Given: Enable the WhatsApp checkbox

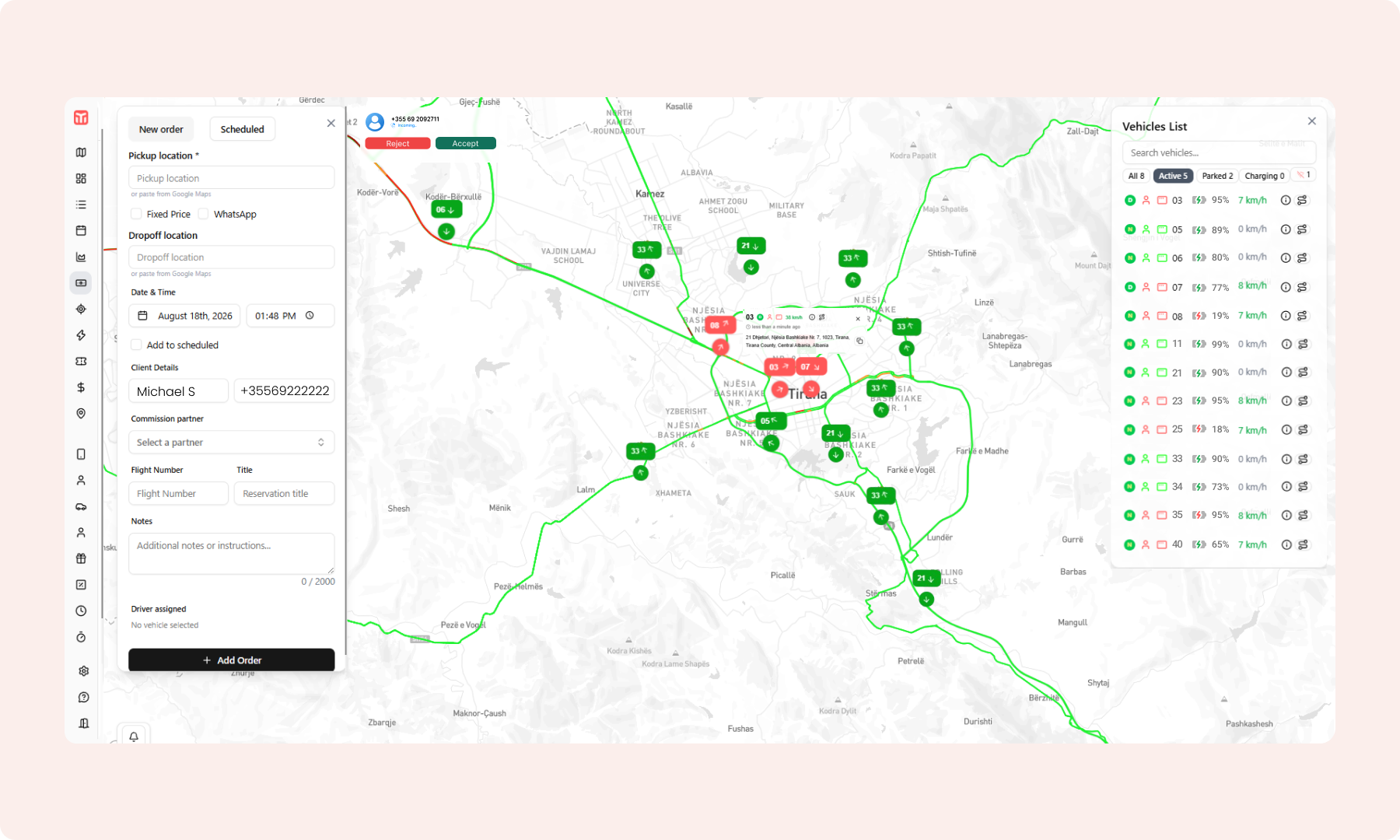Looking at the screenshot, I should [203, 214].
